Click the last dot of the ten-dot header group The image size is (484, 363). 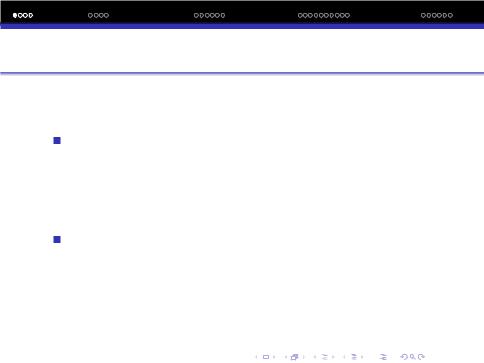pos(348,15)
